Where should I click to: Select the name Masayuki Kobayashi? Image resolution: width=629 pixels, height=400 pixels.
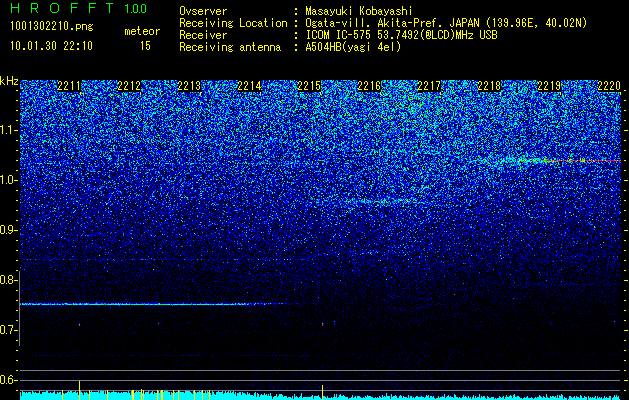click(359, 11)
